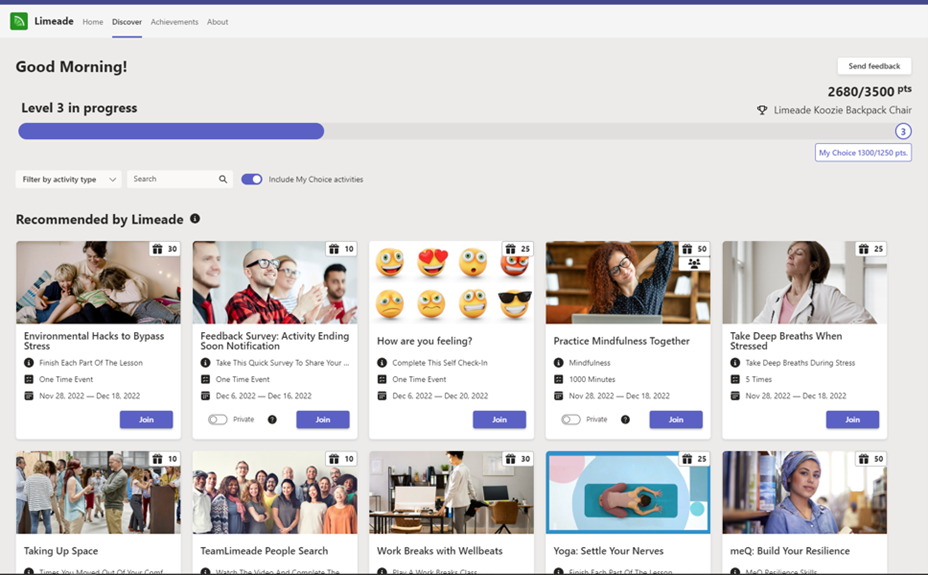Viewport: 928px width, 575px height.
Task: Join the Feedback Survey activity
Action: pyautogui.click(x=323, y=419)
